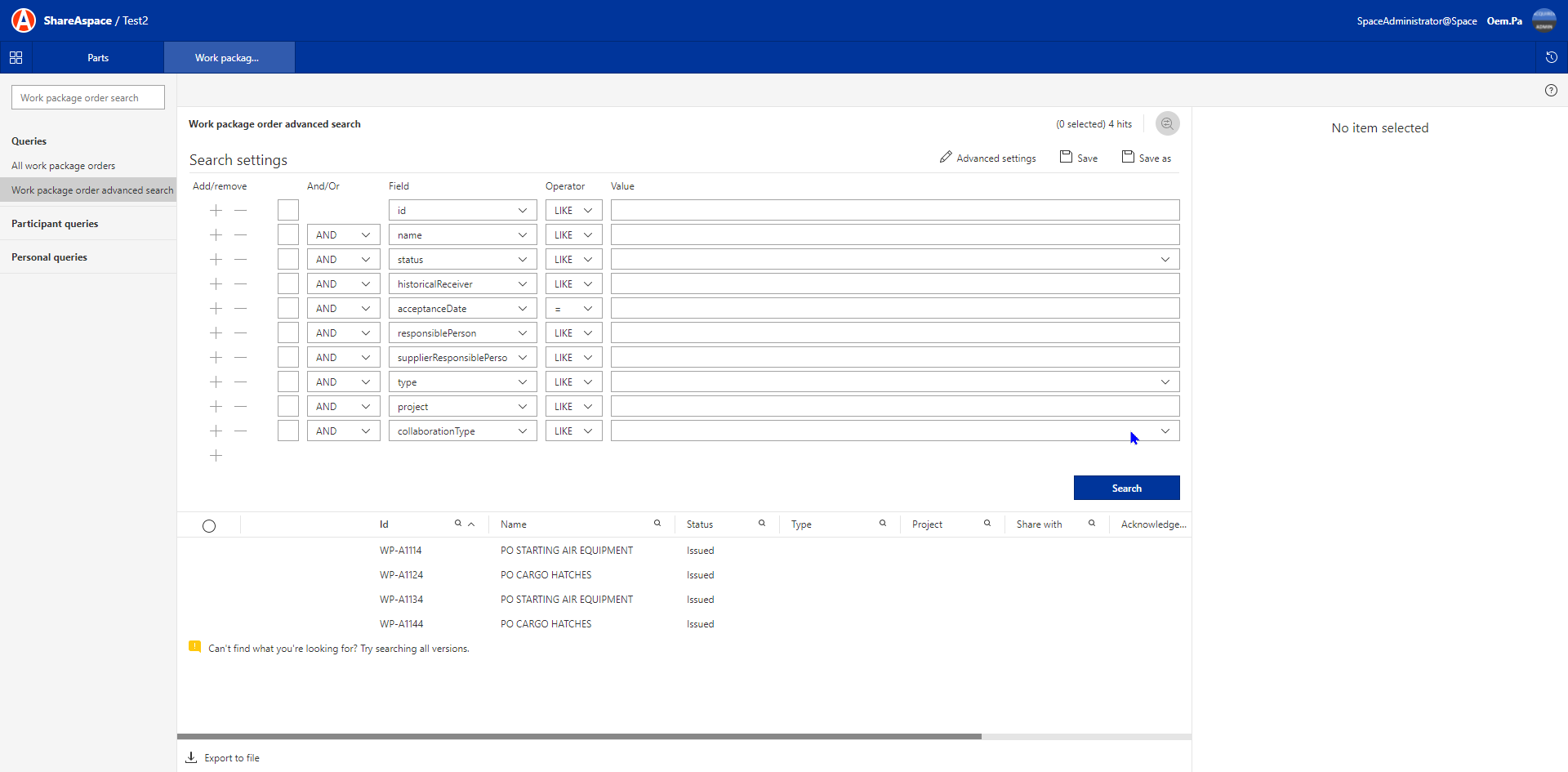
Task: Expand the And/Or dropdown on the name row
Action: tap(343, 235)
